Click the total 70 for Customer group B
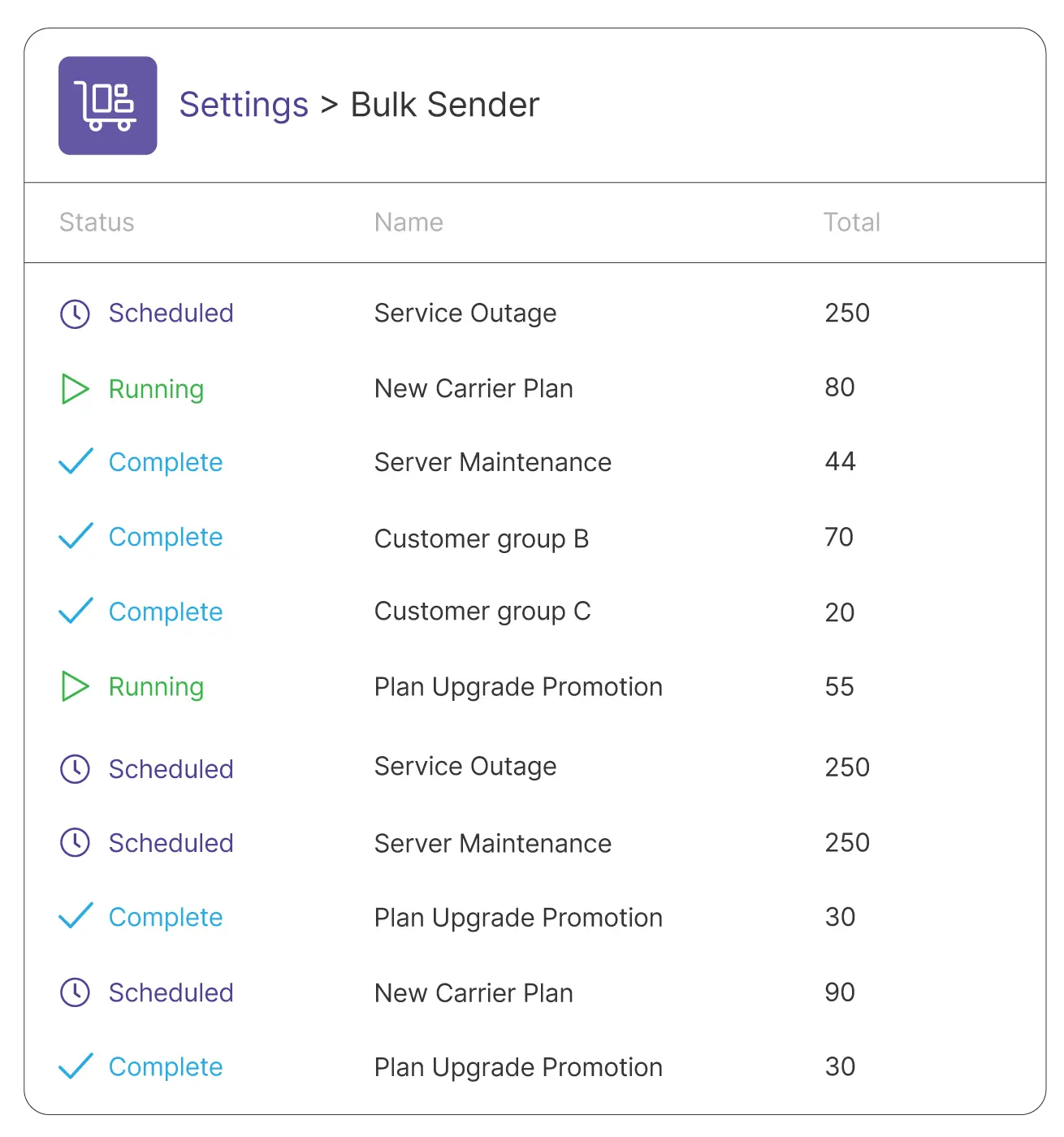Viewport: 1064px width, 1137px height. (x=839, y=537)
